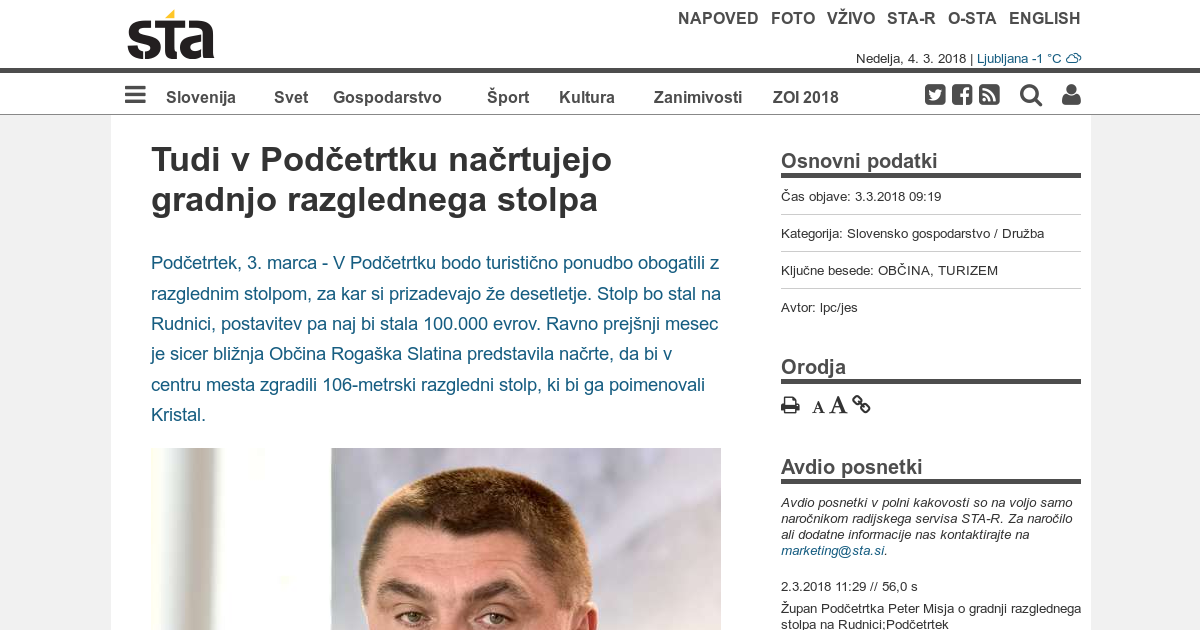1200x630 pixels.
Task: Open STA Facebook page icon
Action: click(962, 95)
